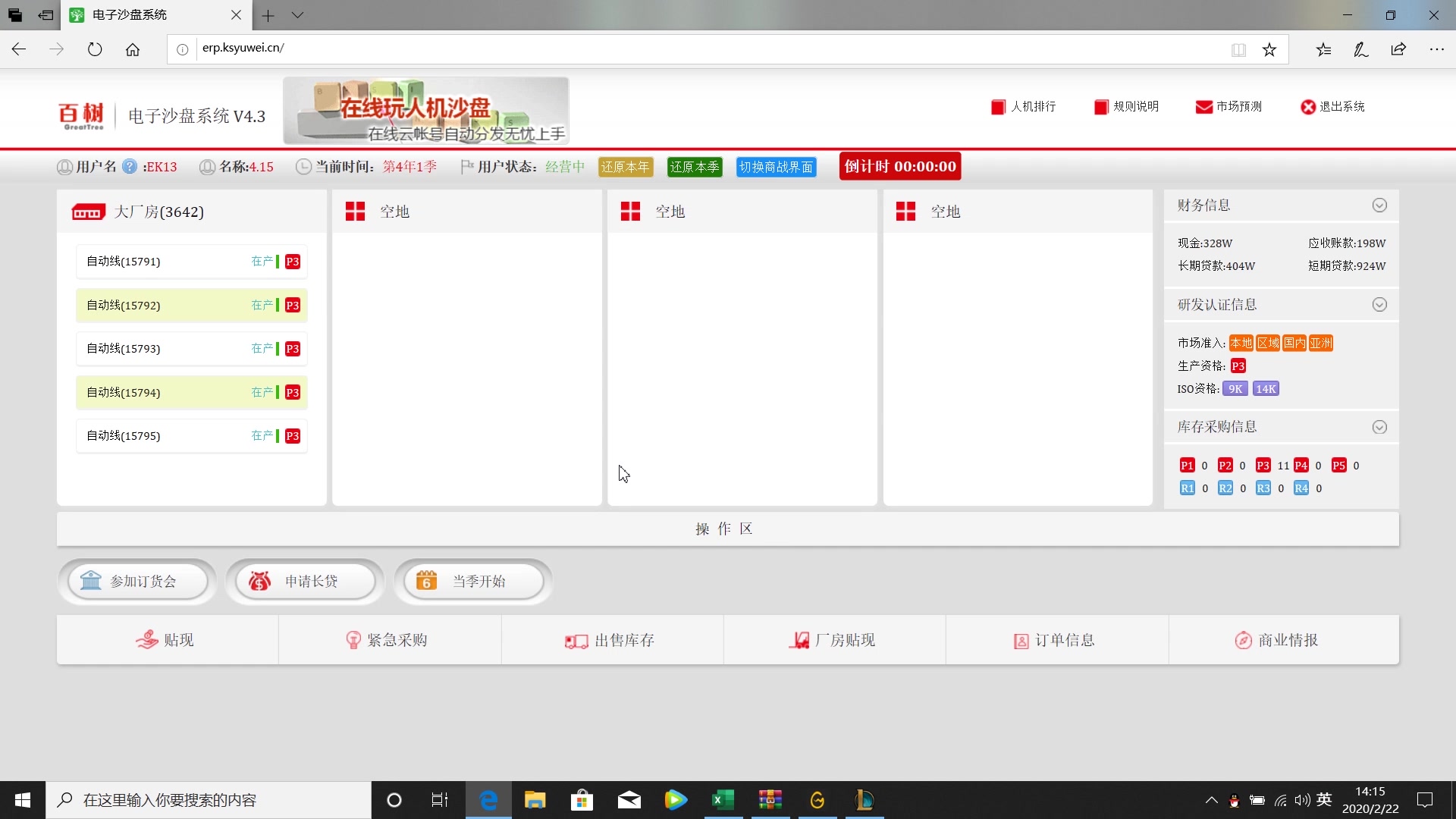Click the P4 inventory badge
The height and width of the screenshot is (819, 1456).
[x=1301, y=466]
